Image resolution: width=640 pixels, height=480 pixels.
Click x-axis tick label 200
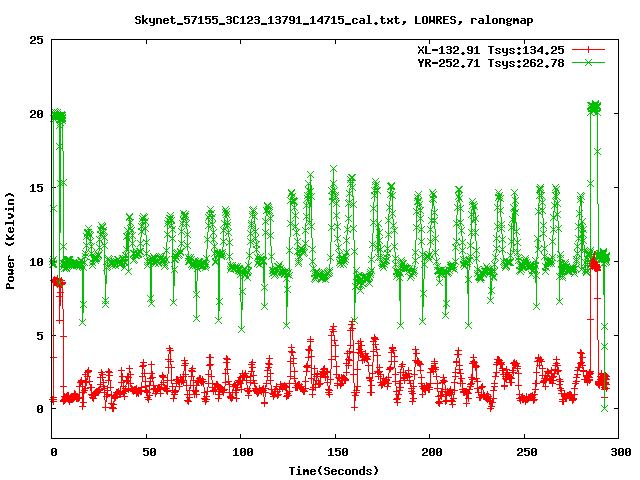tap(432, 452)
